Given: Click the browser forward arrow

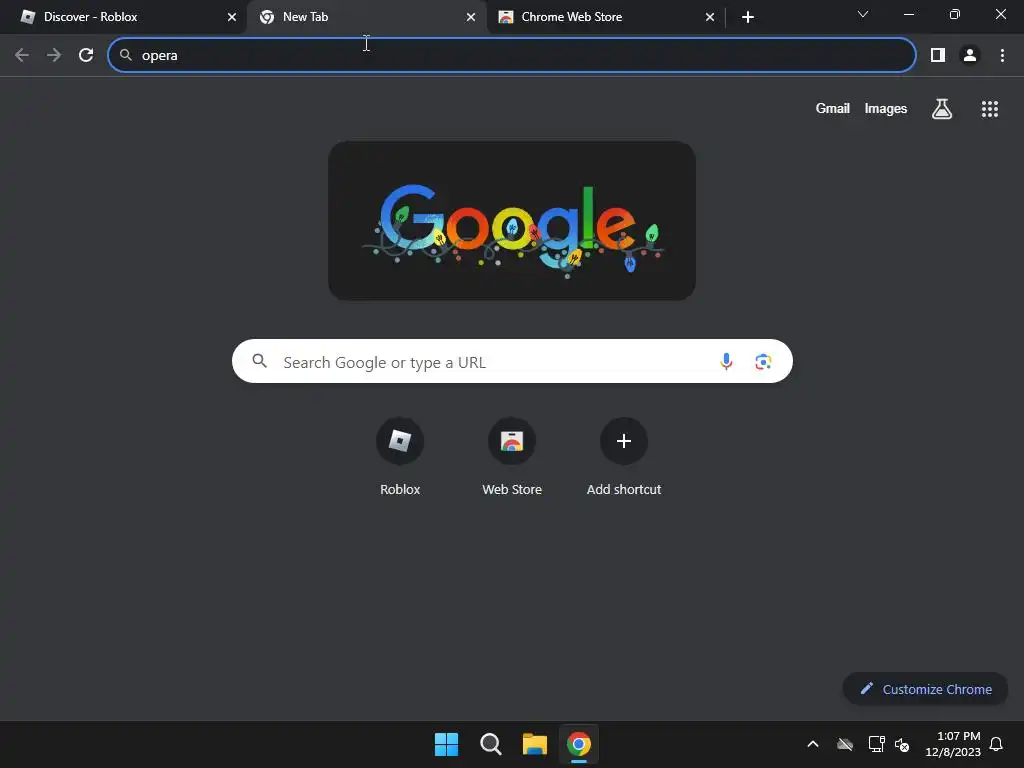Looking at the screenshot, I should point(54,55).
